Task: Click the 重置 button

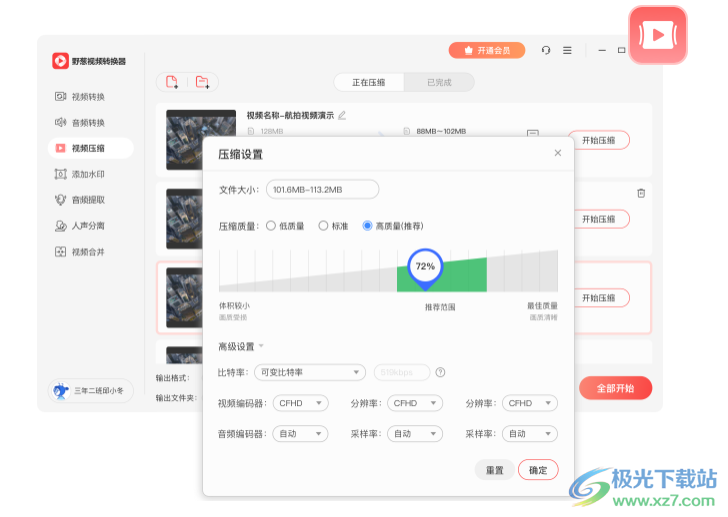Action: 494,470
